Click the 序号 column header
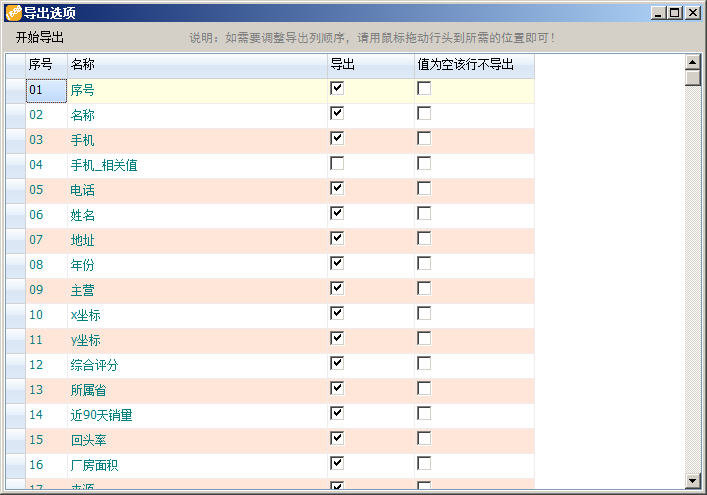Image resolution: width=707 pixels, height=495 pixels. [x=45, y=65]
